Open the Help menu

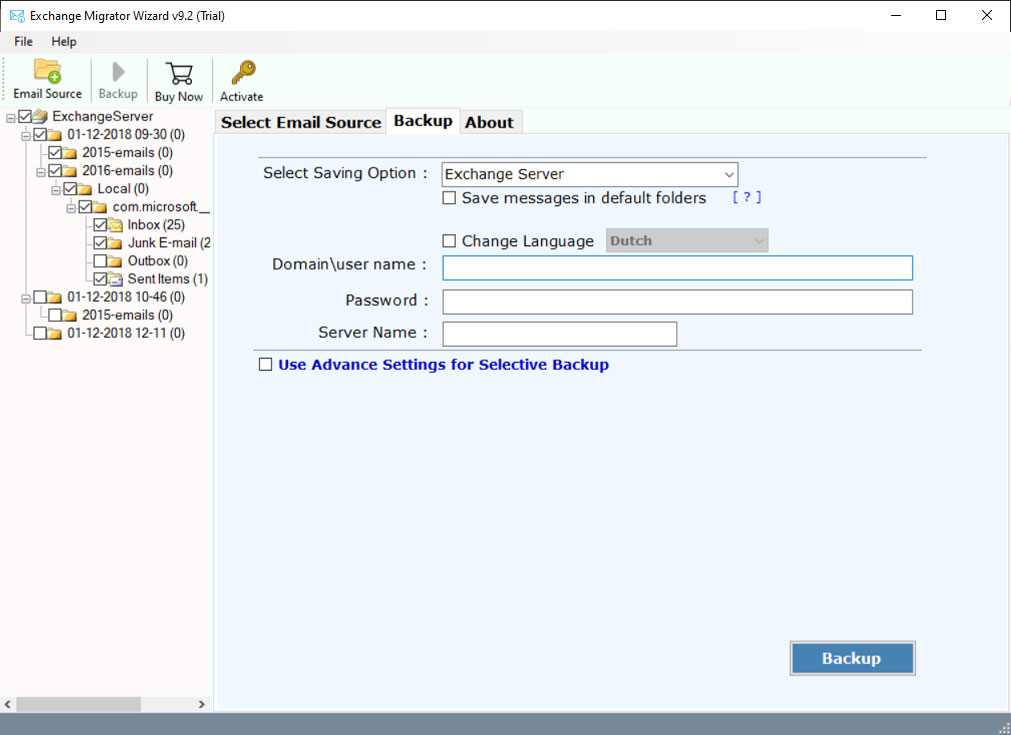pos(64,41)
